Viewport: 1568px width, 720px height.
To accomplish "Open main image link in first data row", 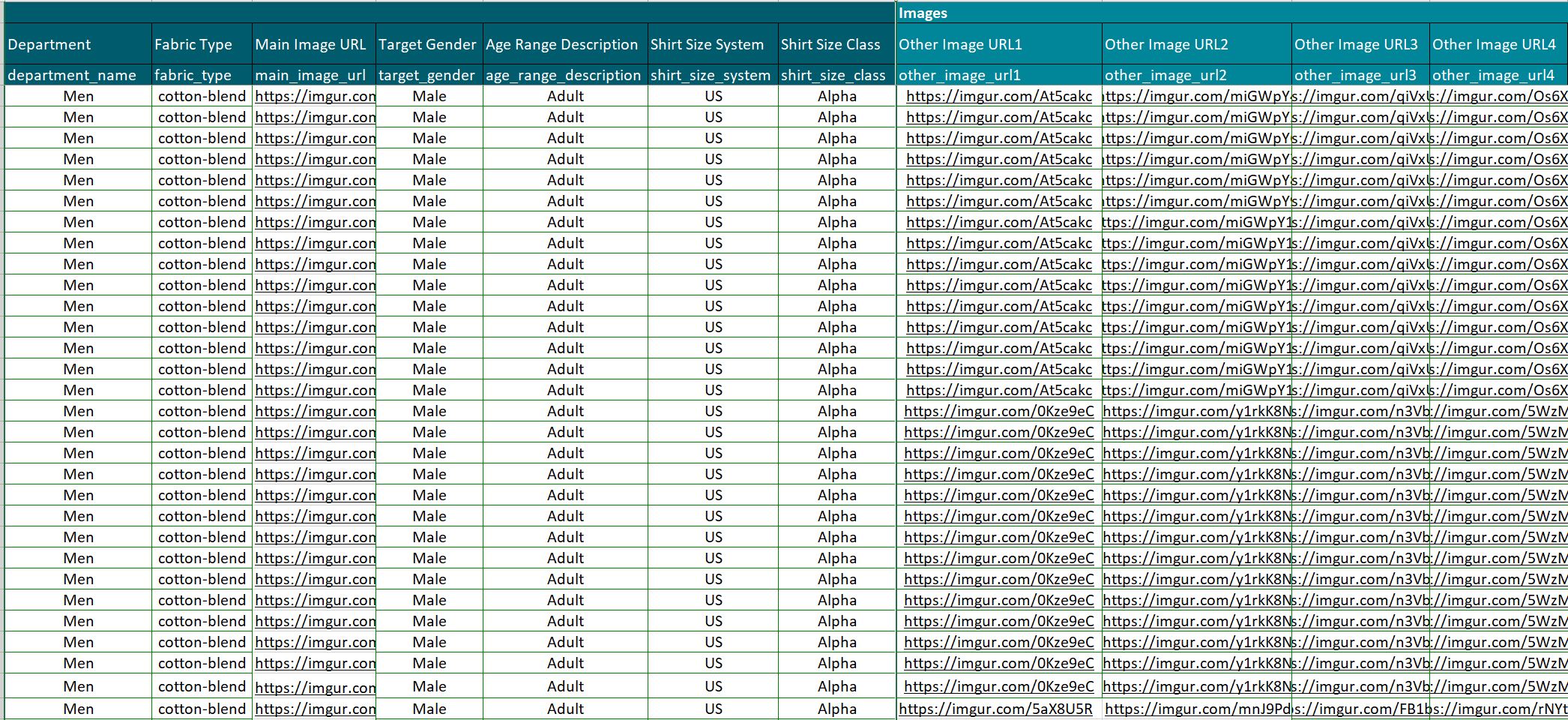I will pyautogui.click(x=315, y=96).
